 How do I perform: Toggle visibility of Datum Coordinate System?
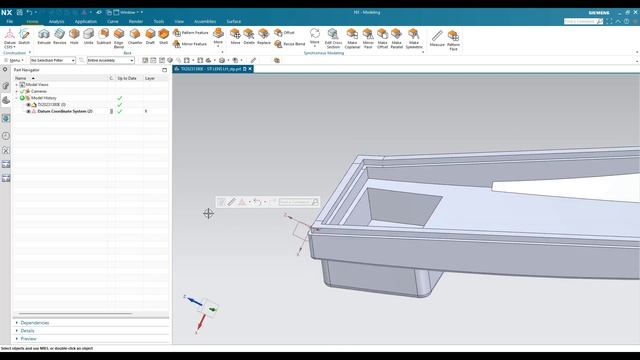tap(29, 111)
